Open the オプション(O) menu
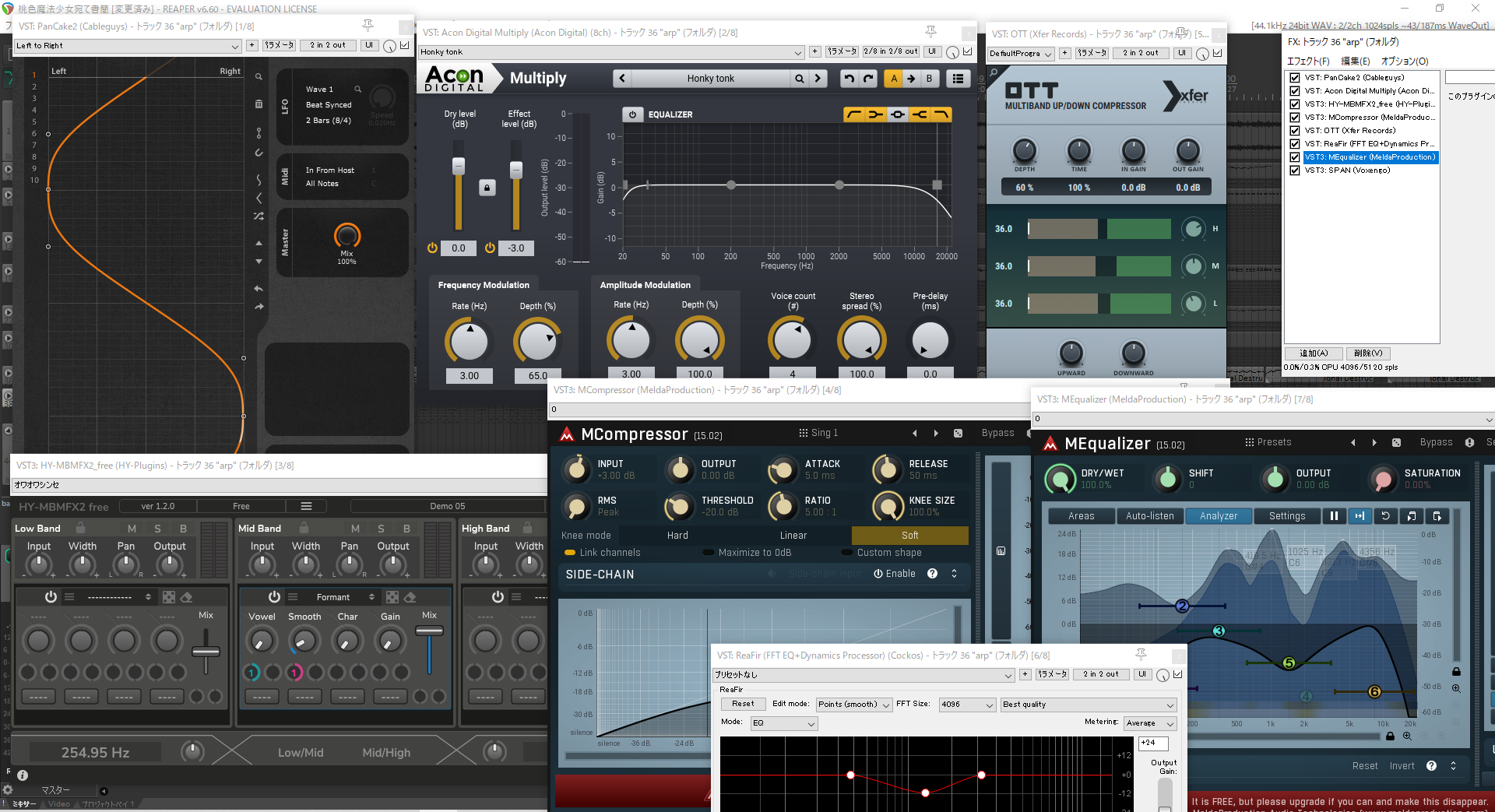This screenshot has width=1495, height=812. 1405,61
